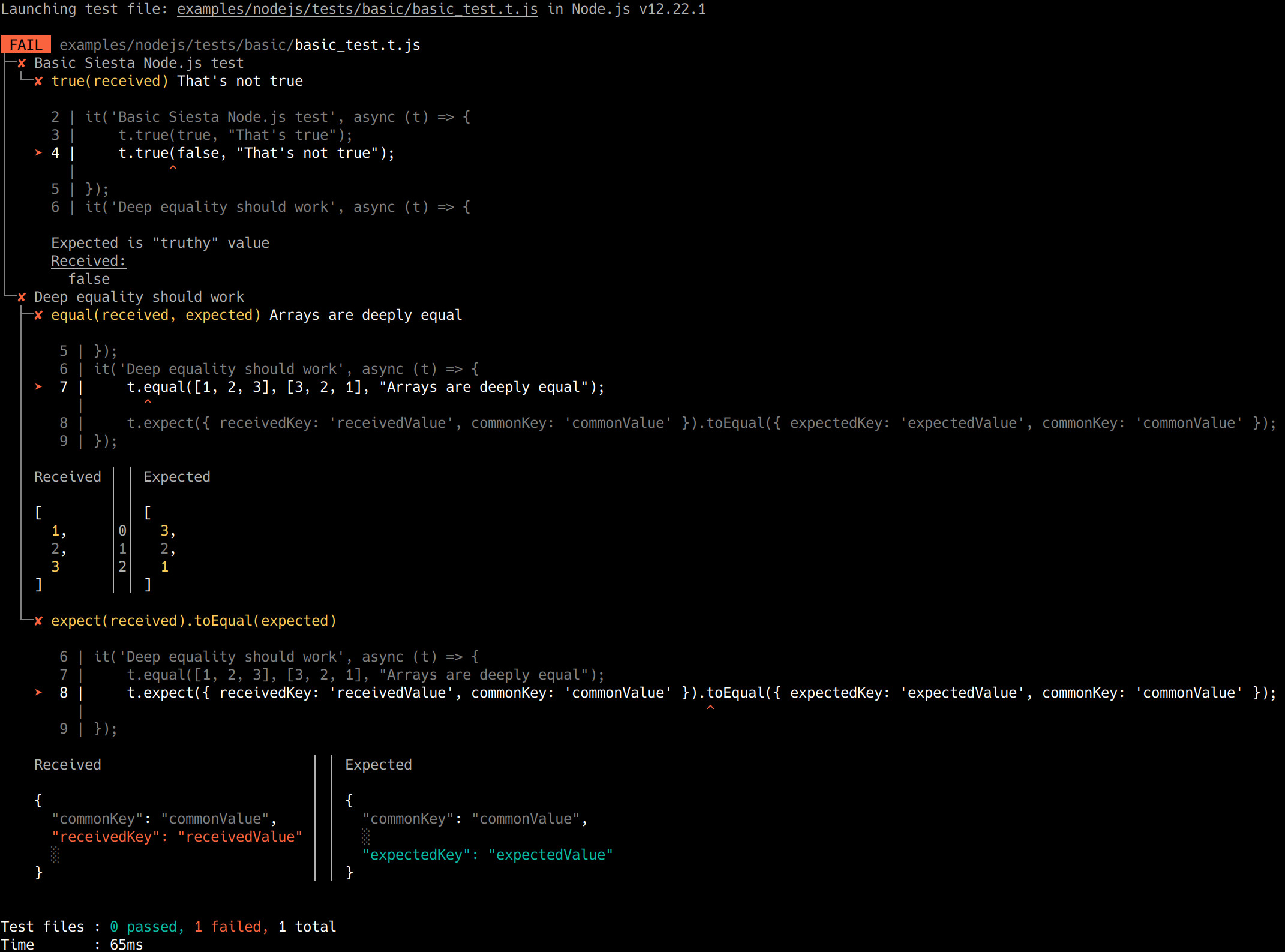This screenshot has height=952, width=1285.
Task: Collapse the Arrays are deeply equal assertion details
Action: tap(24, 314)
